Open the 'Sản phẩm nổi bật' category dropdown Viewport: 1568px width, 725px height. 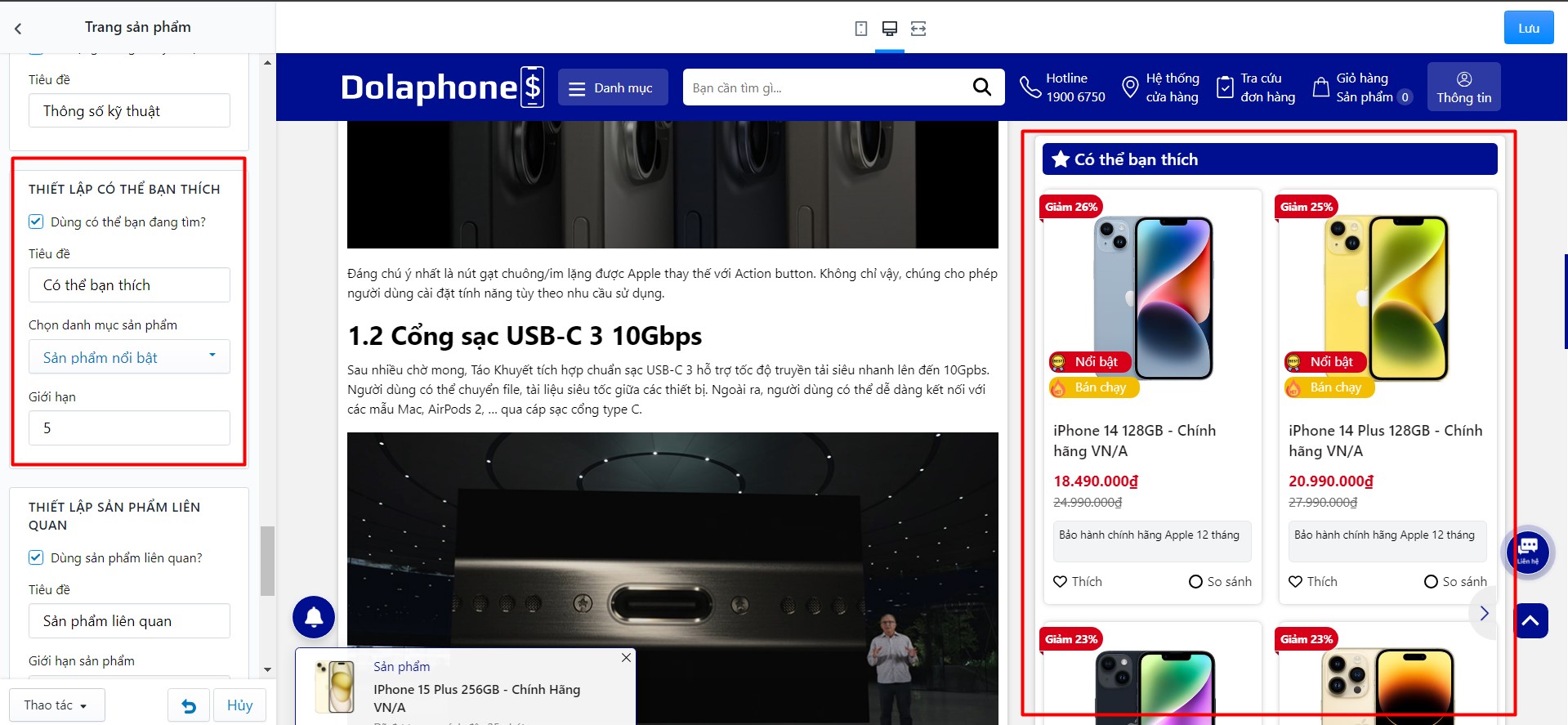coord(129,357)
